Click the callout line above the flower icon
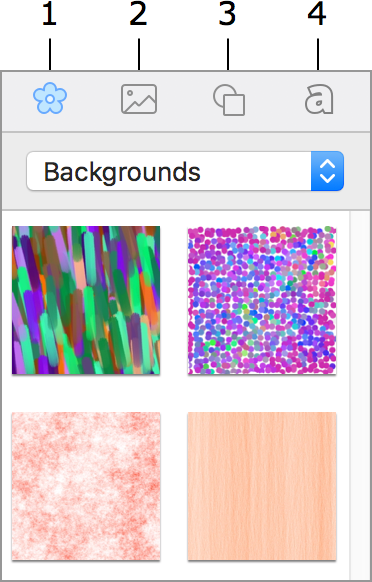Viewport: 372px width, 582px height. (50, 55)
